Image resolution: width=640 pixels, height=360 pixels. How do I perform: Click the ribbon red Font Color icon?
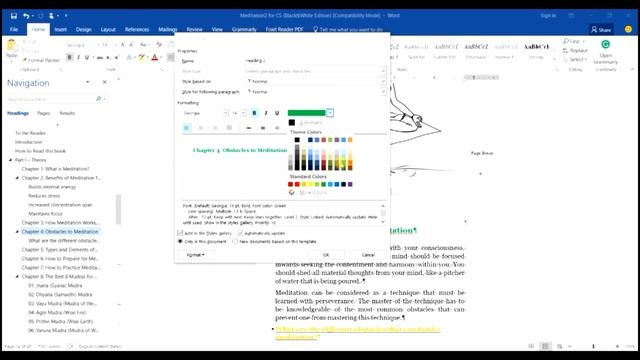pos(155,58)
